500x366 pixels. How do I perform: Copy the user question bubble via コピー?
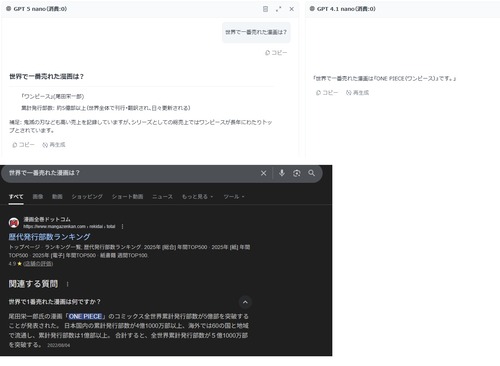(x=276, y=53)
